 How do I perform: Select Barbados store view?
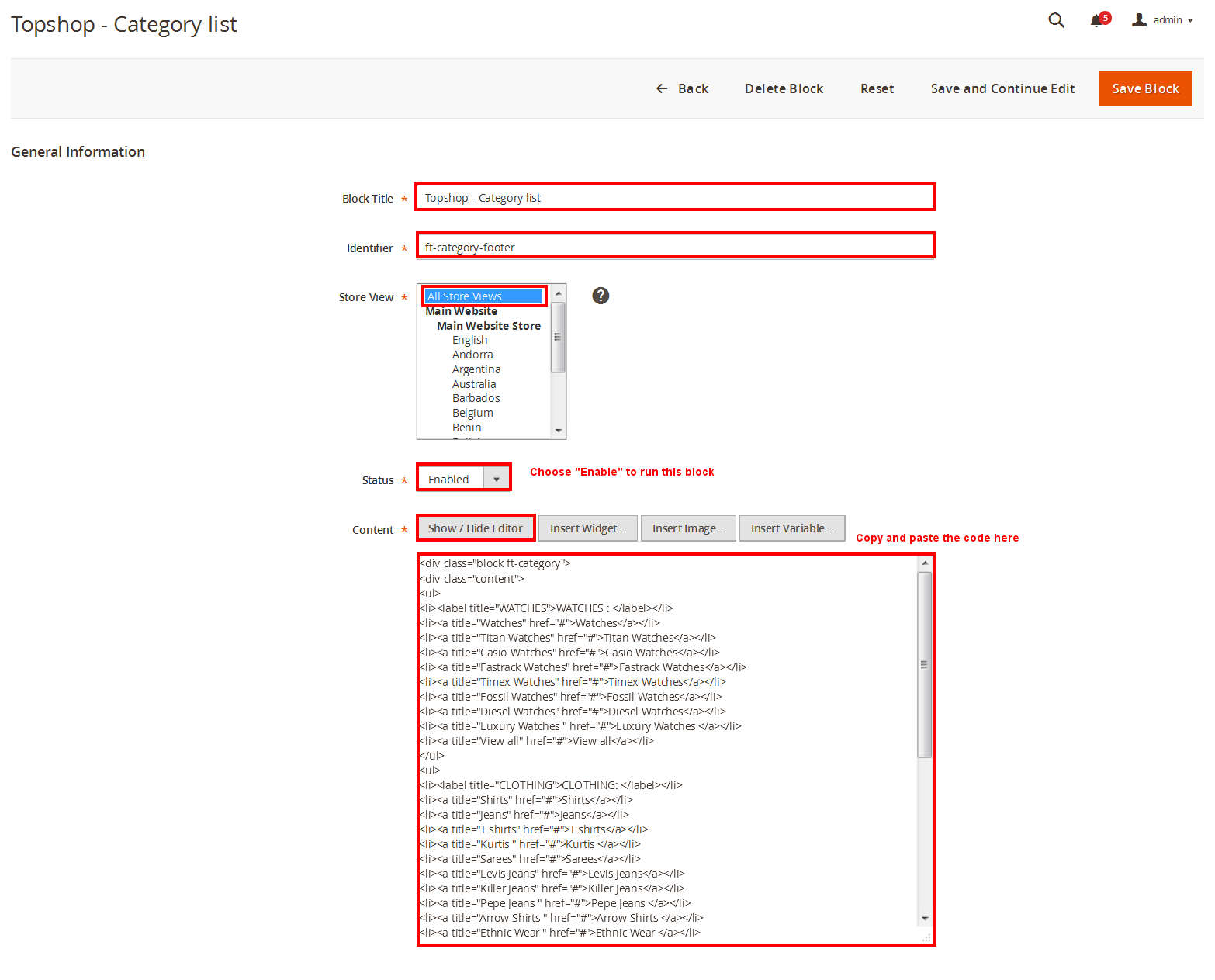point(476,398)
